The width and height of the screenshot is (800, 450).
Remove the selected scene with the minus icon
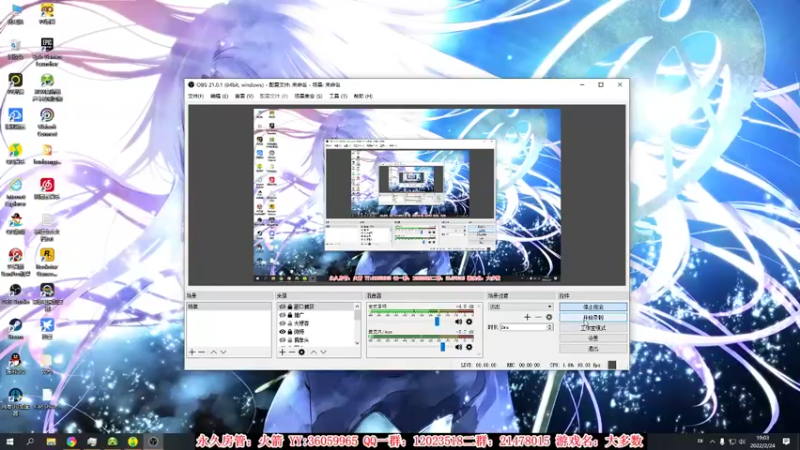[x=202, y=352]
